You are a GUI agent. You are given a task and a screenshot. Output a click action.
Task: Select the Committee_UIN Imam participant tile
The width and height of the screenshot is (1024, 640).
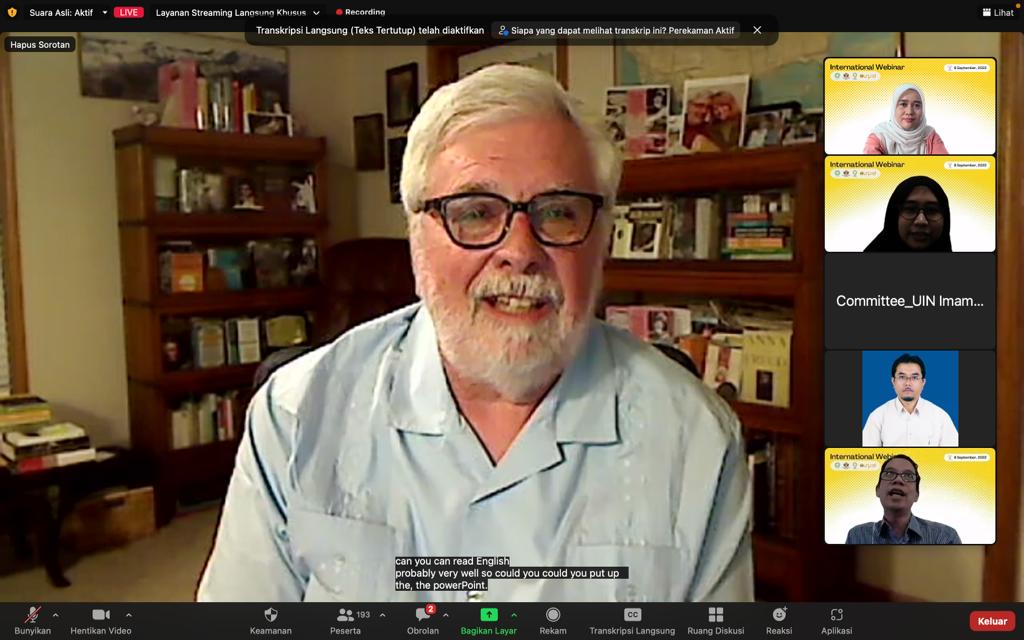909,300
